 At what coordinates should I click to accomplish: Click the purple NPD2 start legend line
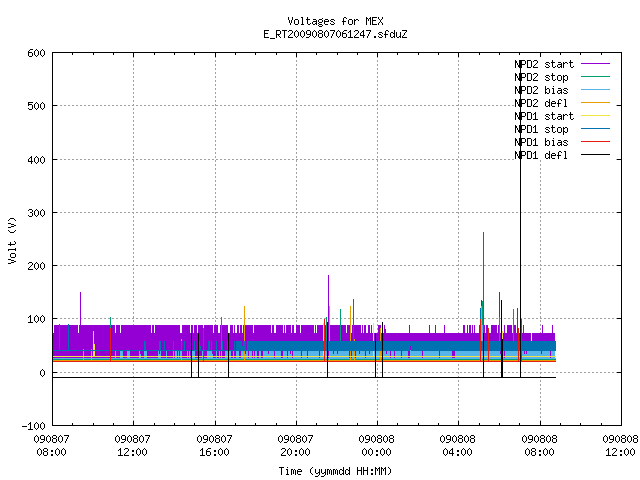pos(595,64)
